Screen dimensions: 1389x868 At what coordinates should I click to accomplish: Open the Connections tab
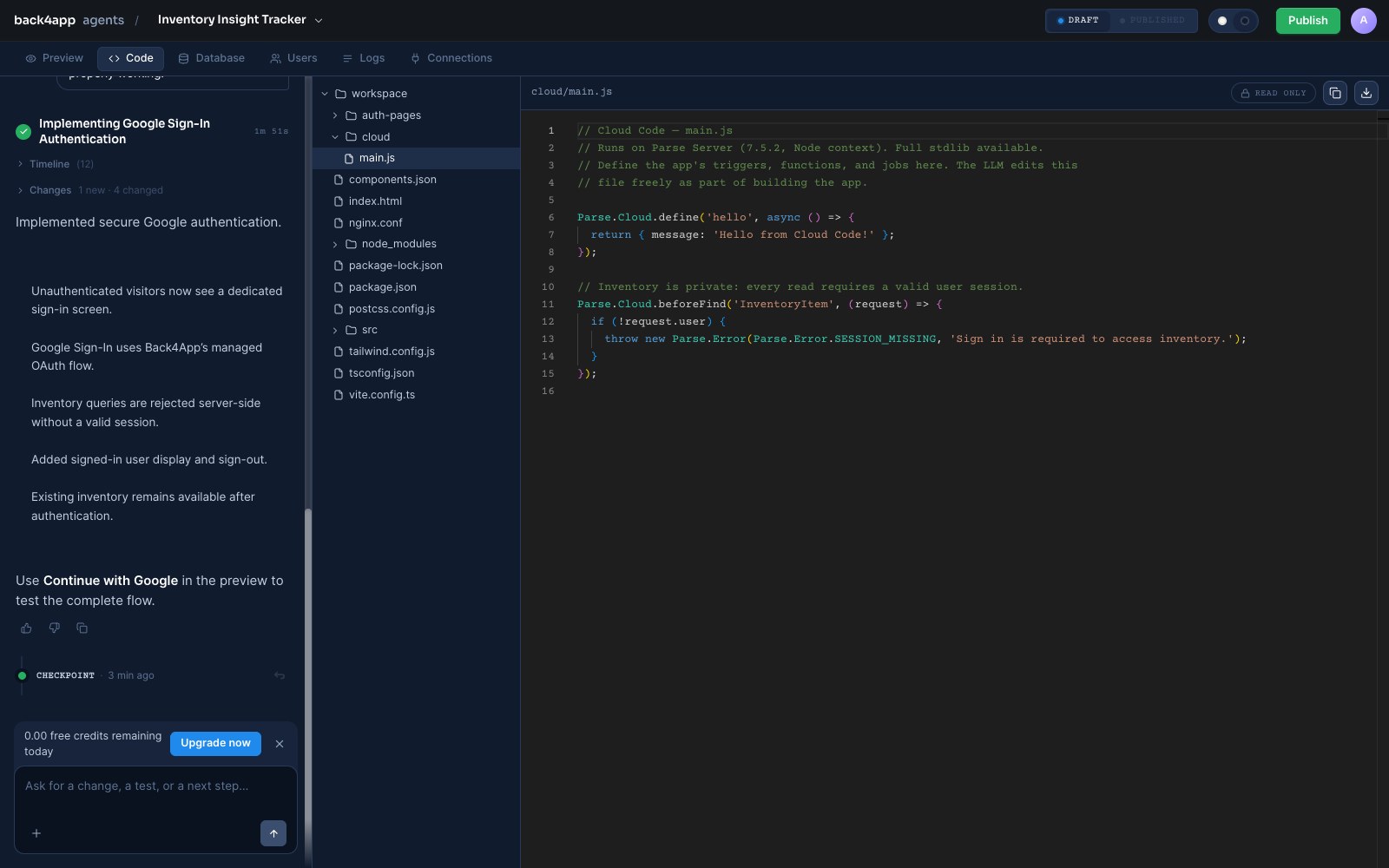(451, 58)
